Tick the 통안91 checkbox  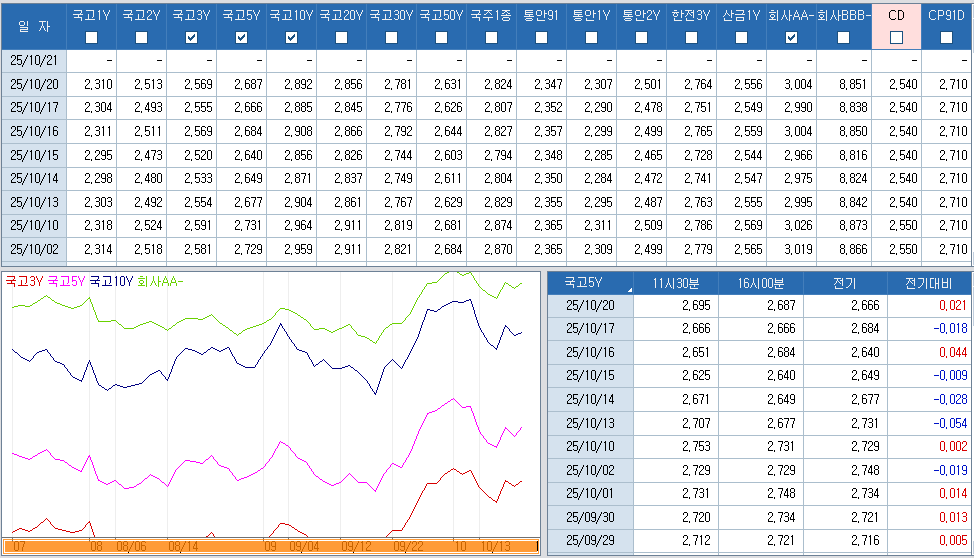(542, 37)
